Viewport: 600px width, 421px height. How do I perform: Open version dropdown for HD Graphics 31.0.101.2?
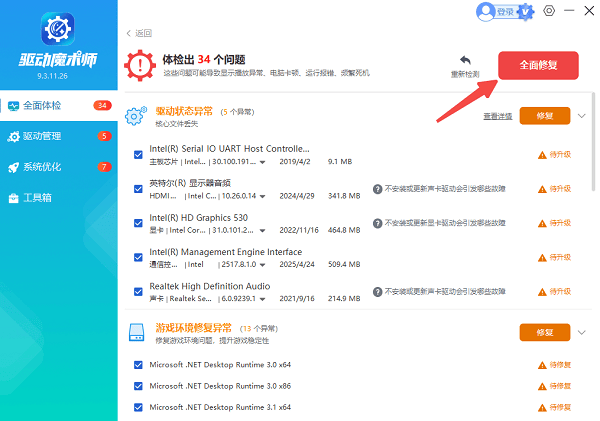262,231
